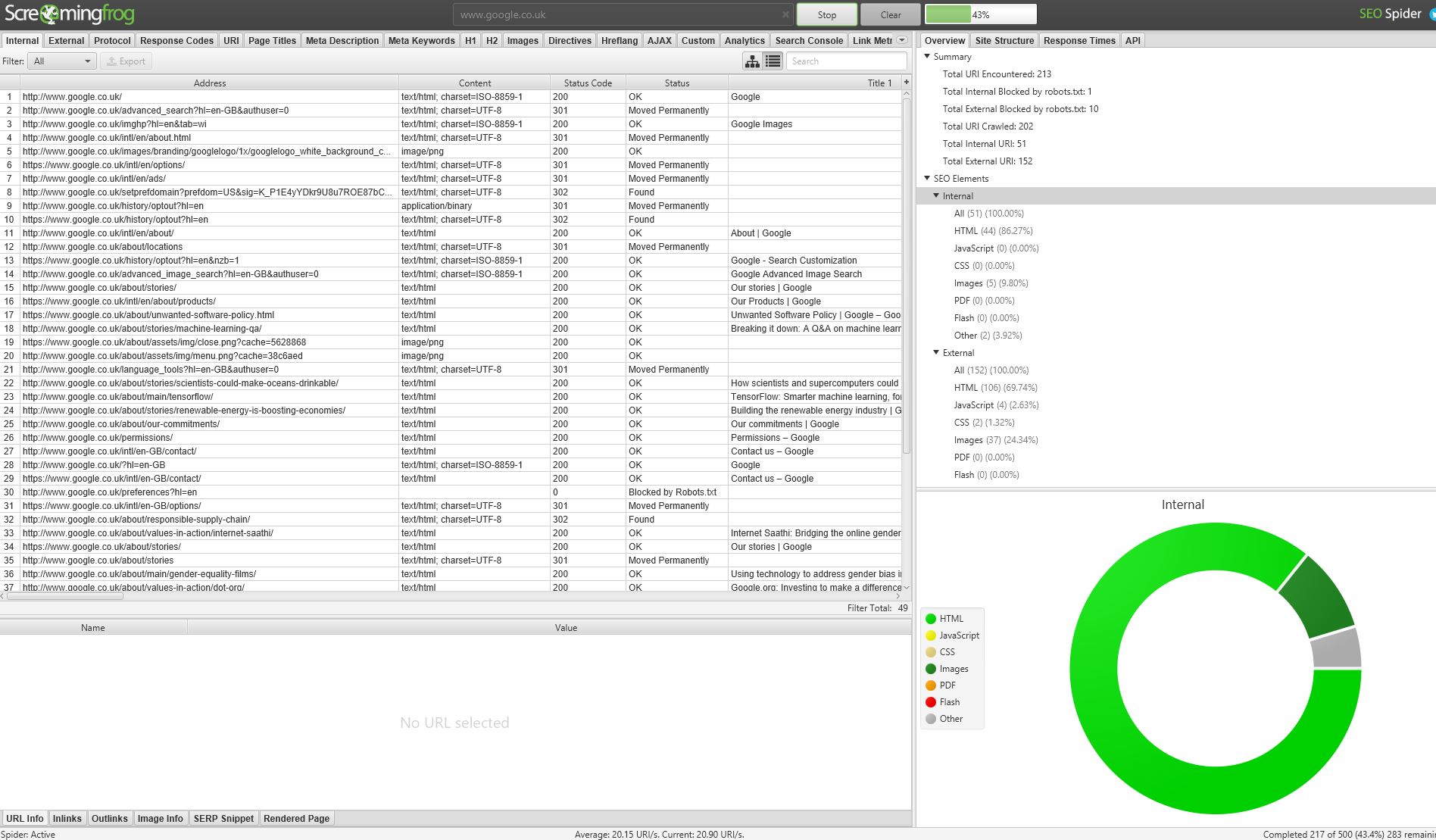Open the API tab
Viewport: 1436px width, 840px height.
(x=1133, y=41)
